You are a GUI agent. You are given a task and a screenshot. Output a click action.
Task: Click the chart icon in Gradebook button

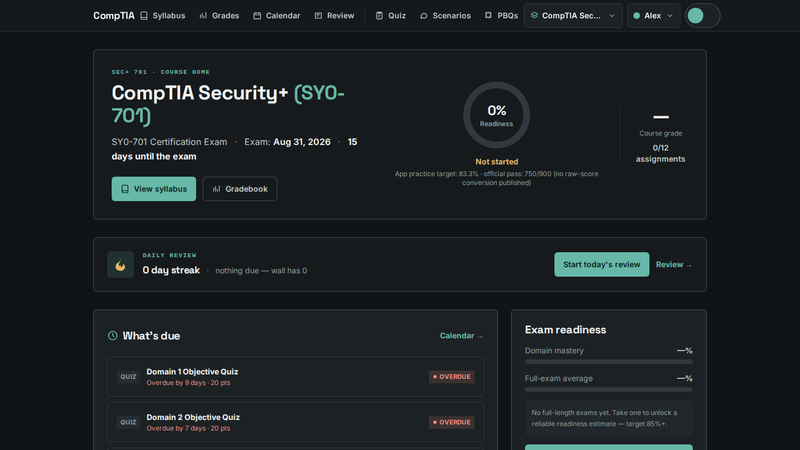(216, 189)
